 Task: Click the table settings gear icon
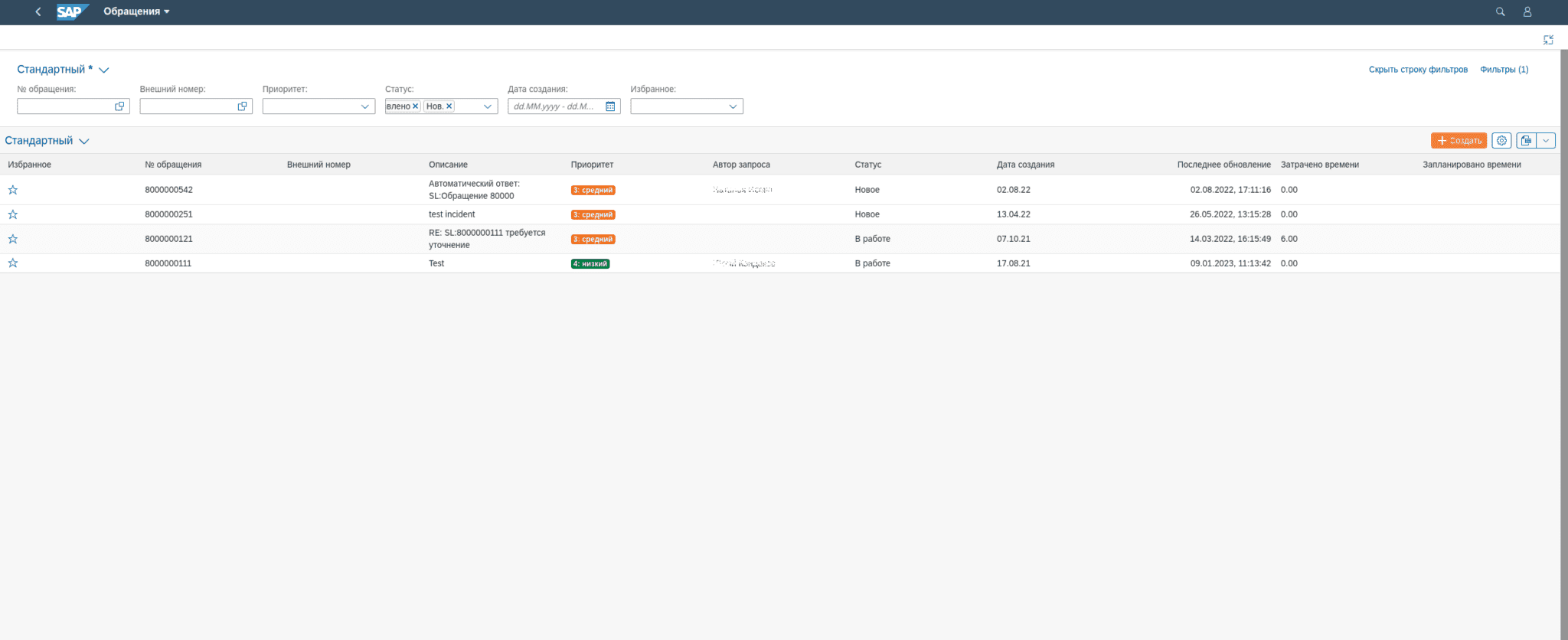(x=1501, y=141)
